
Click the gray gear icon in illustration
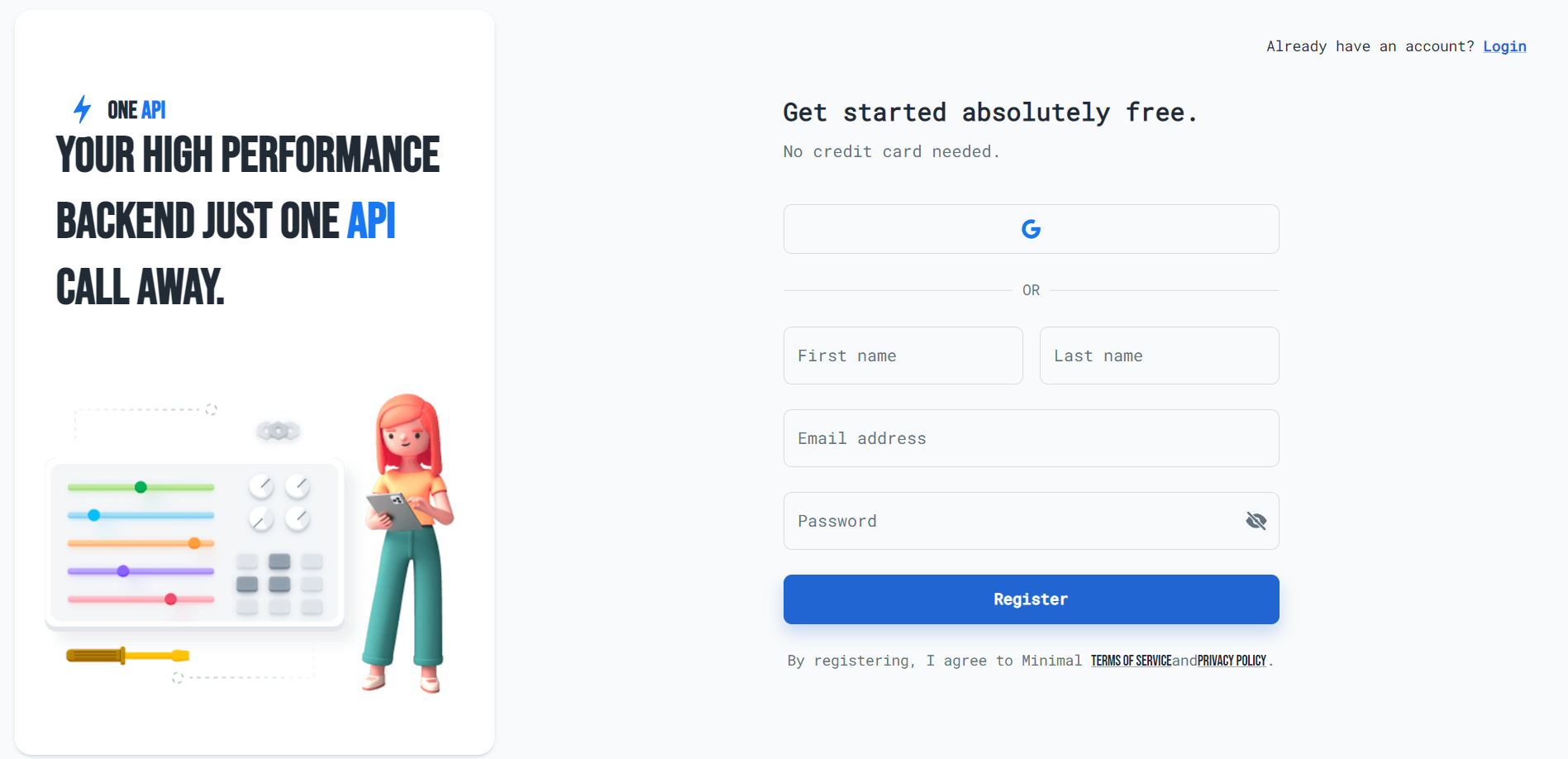(278, 431)
